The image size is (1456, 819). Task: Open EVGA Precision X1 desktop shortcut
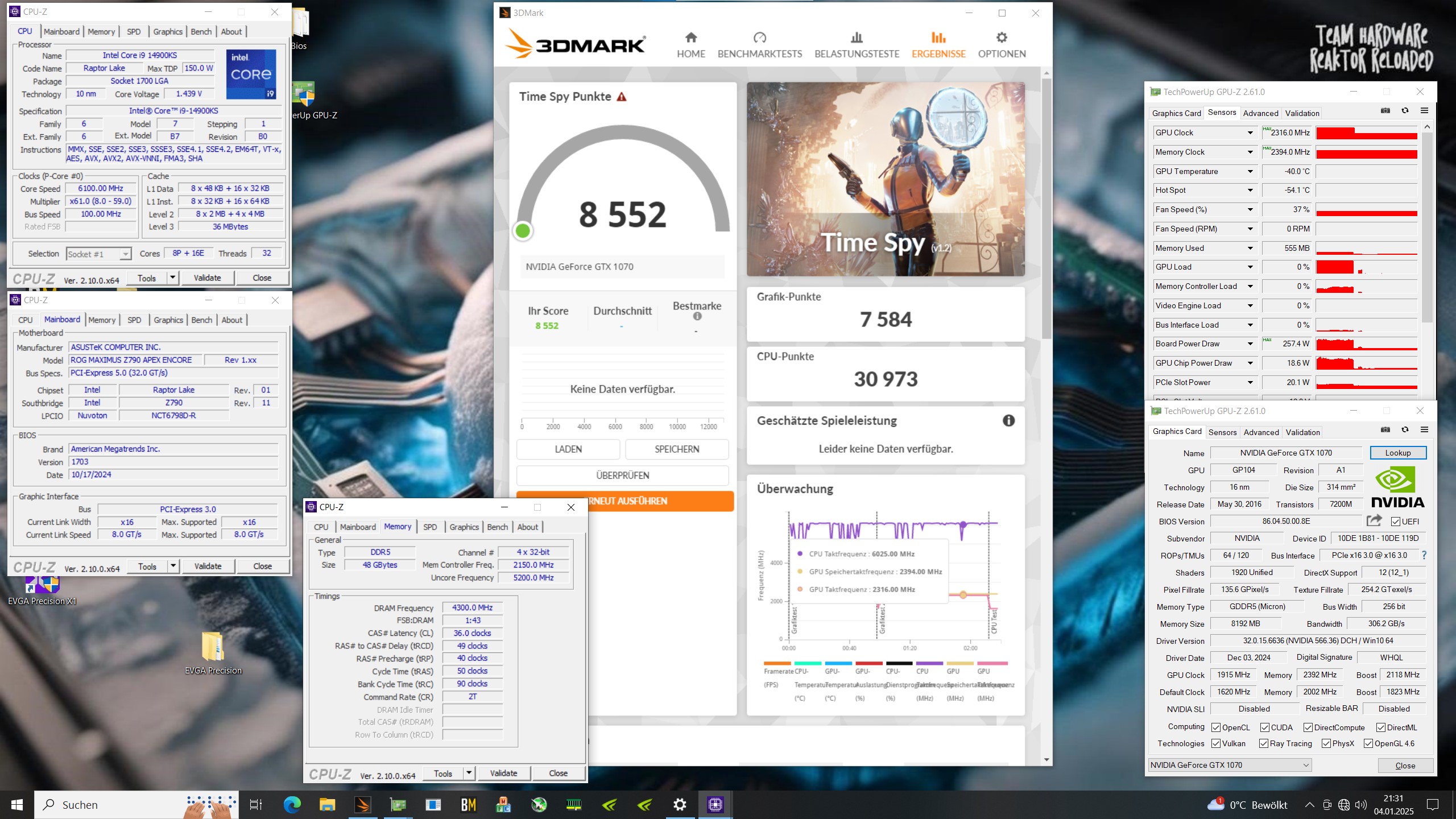42,591
